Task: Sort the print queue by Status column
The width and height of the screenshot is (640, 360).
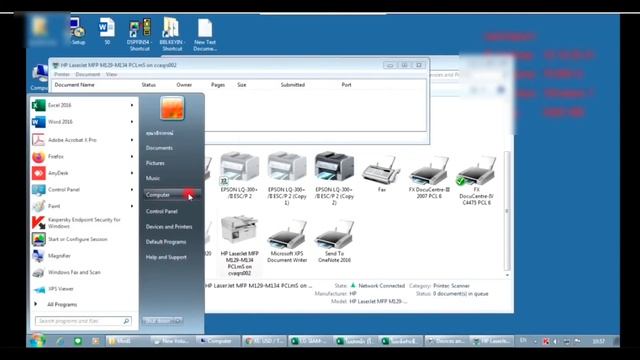Action: coord(149,85)
